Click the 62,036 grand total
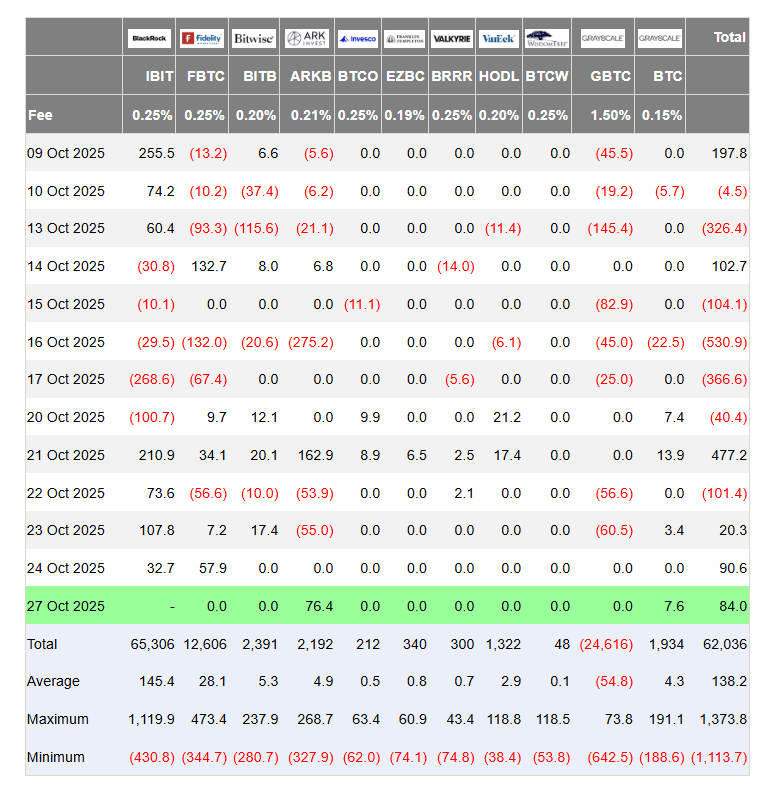Image resolution: width=781 pixels, height=801 pixels. pyautogui.click(x=725, y=644)
